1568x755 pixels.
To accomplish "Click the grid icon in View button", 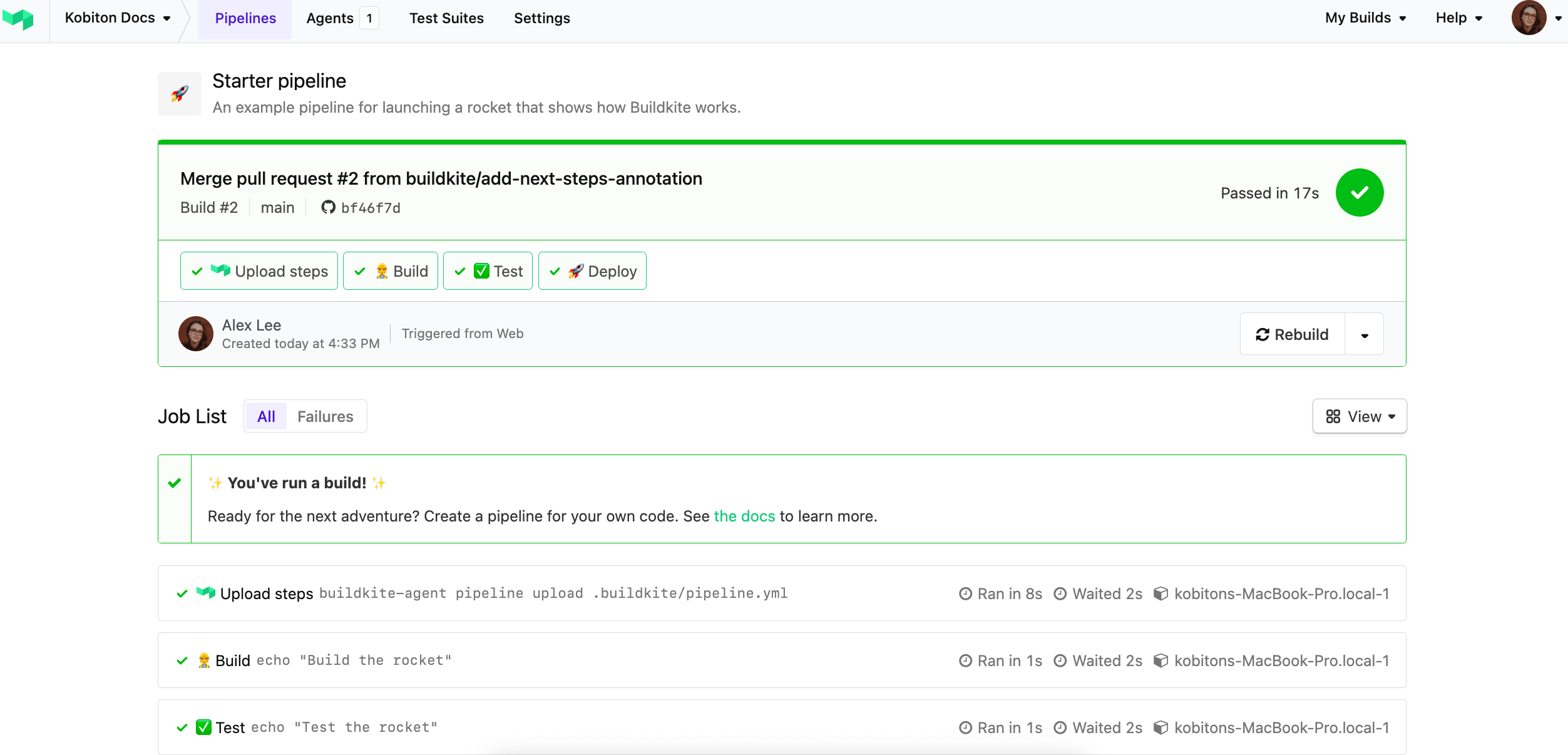I will point(1333,416).
